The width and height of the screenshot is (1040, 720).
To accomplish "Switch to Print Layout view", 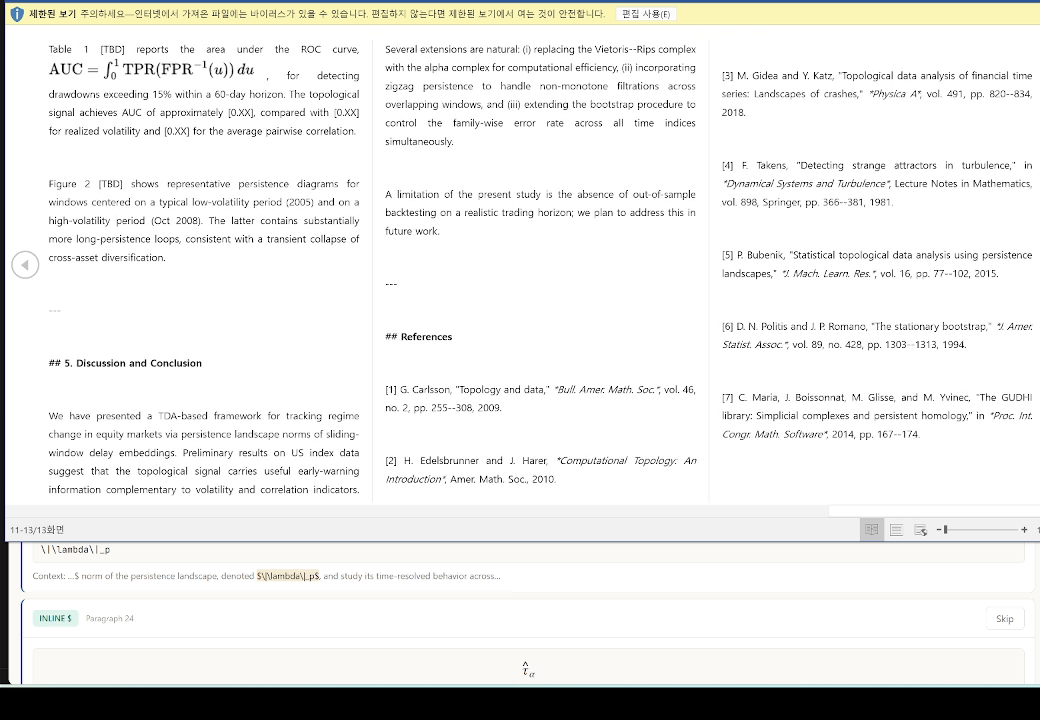I will coord(896,530).
